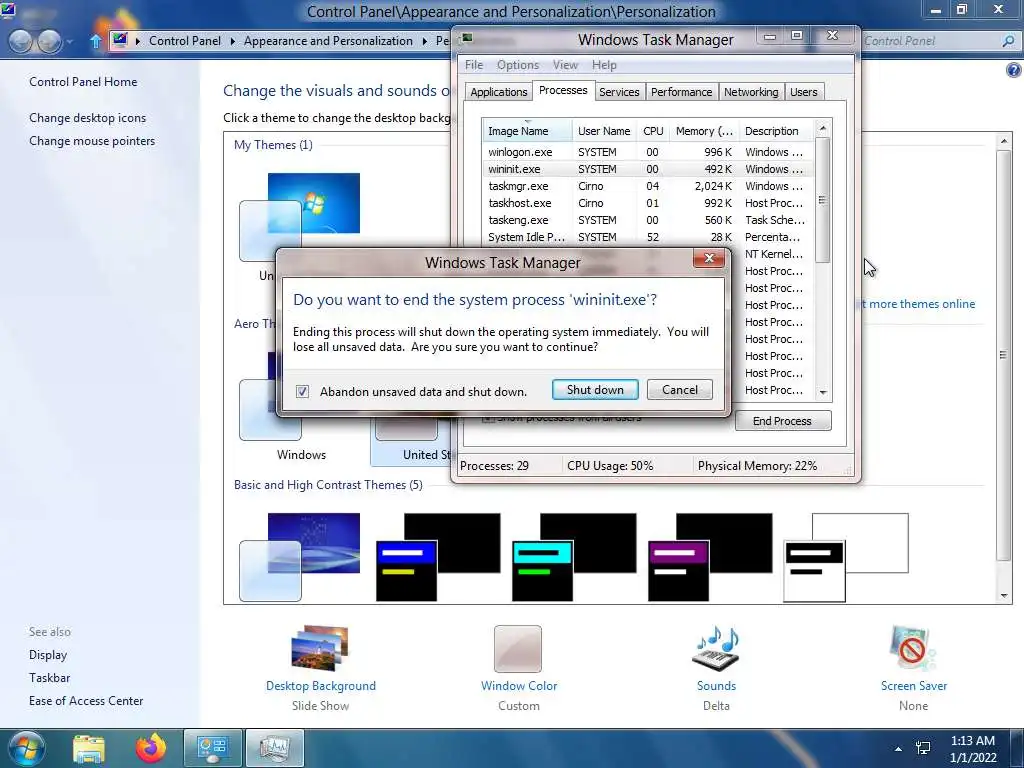Click Control Panel in the breadcrumb
Image resolution: width=1024 pixels, height=768 pixels.
coord(185,40)
